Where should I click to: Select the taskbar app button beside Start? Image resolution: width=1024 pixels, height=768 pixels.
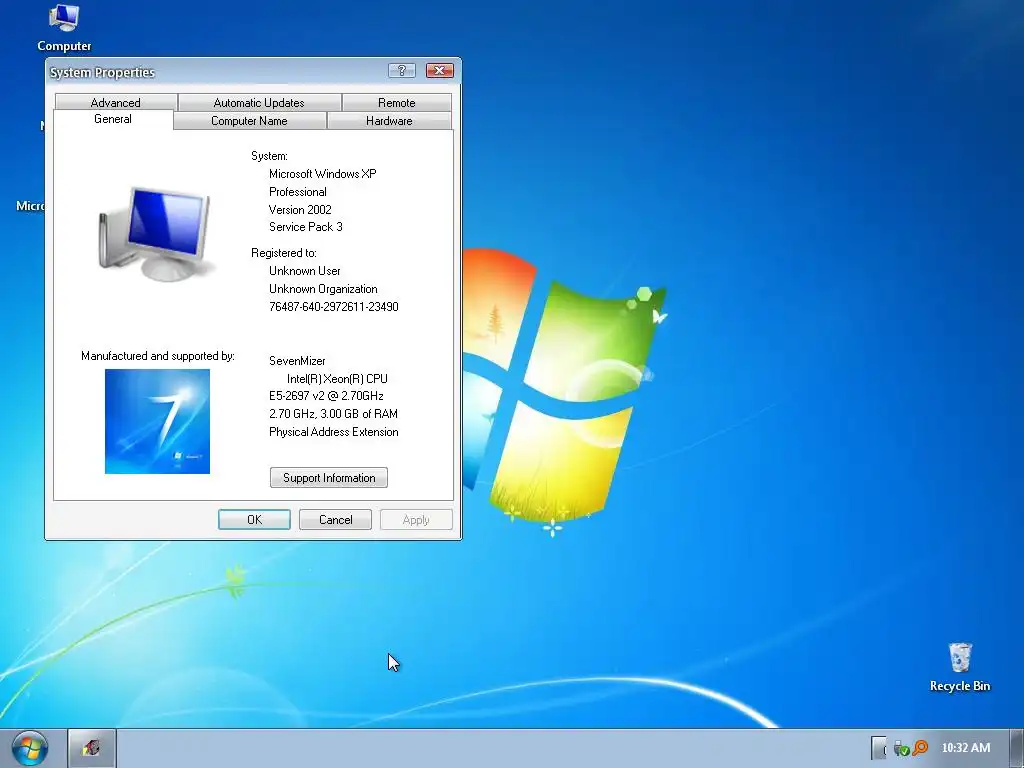tap(92, 748)
